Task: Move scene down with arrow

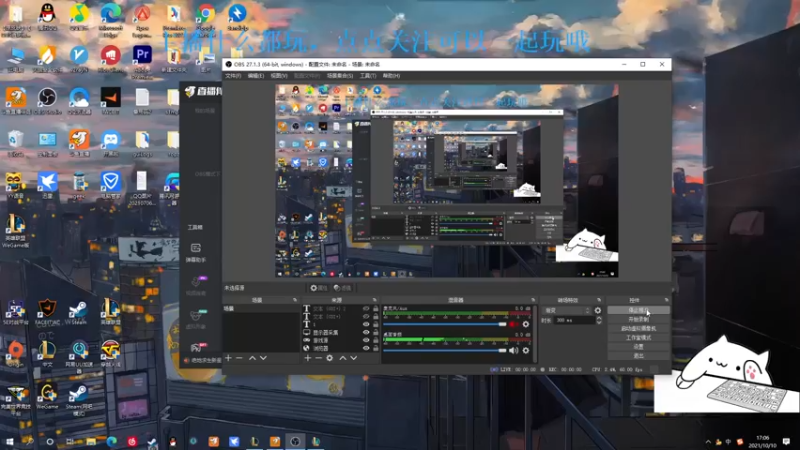Action: 263,358
